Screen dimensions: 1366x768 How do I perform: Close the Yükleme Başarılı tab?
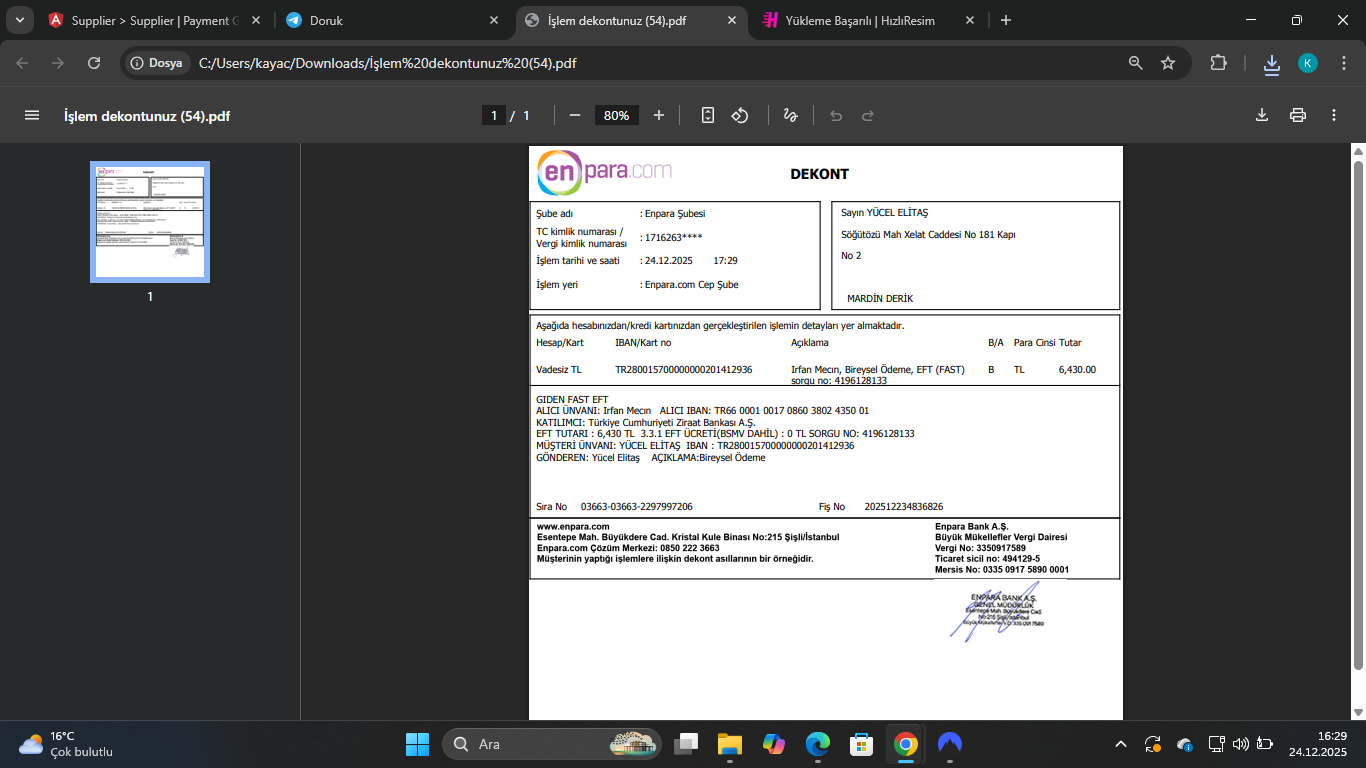click(970, 20)
